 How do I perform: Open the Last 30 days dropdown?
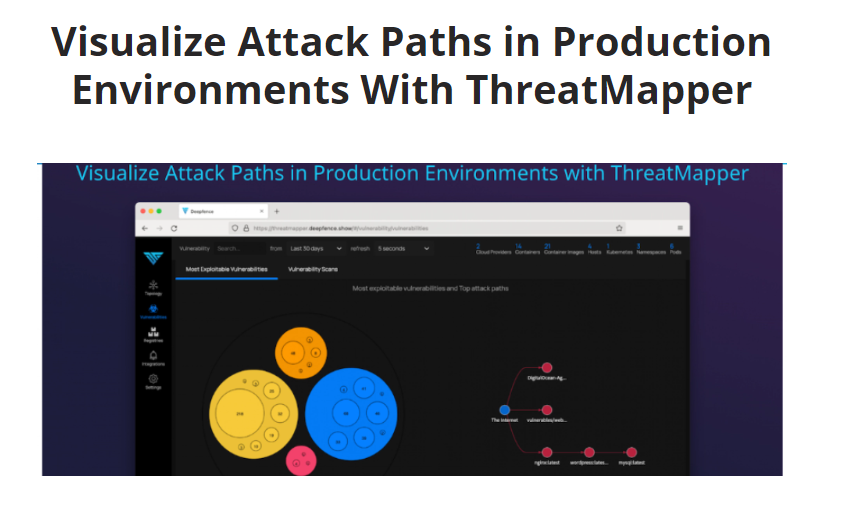coord(316,249)
